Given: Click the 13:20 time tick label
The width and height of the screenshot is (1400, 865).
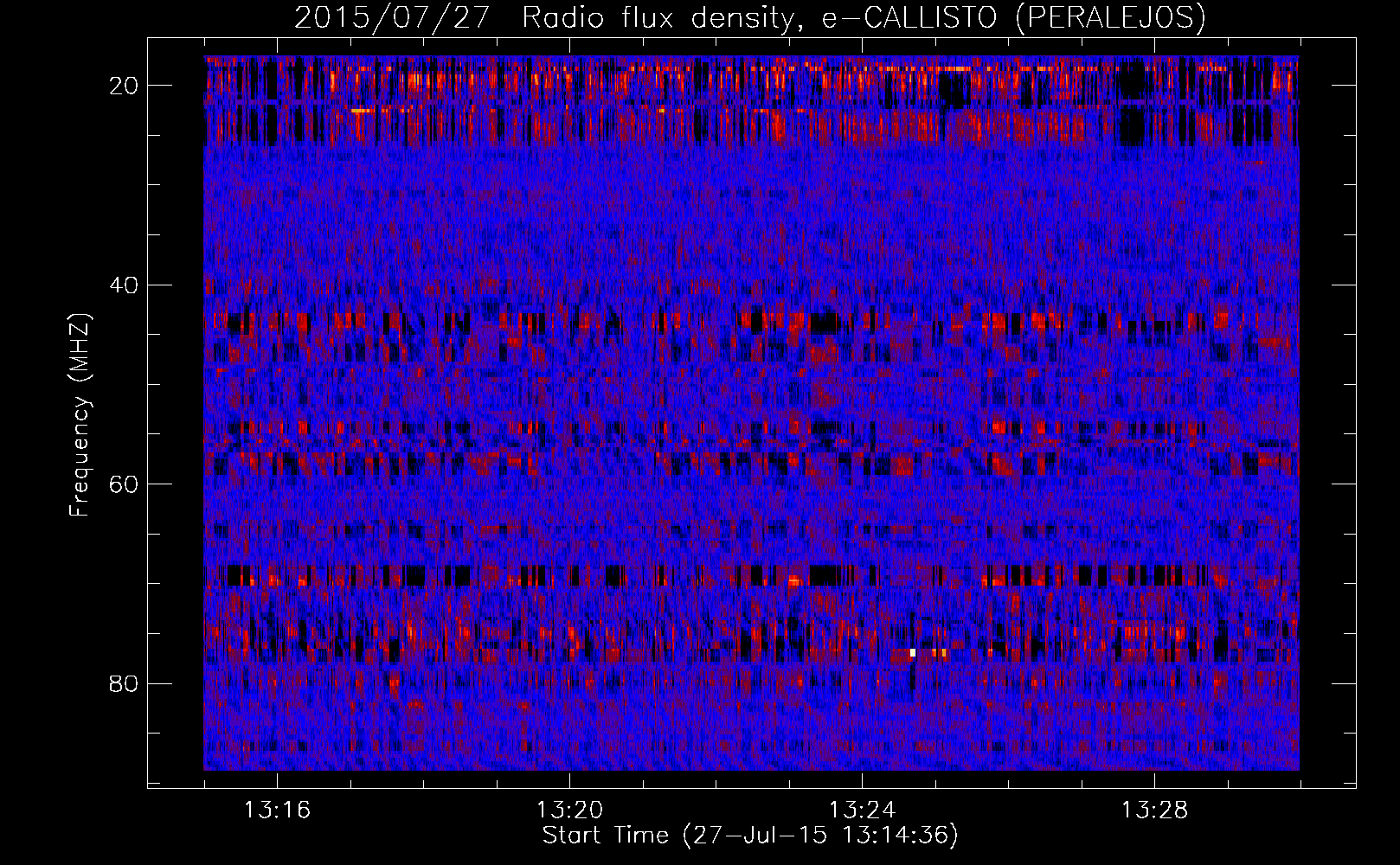Looking at the screenshot, I should (569, 811).
